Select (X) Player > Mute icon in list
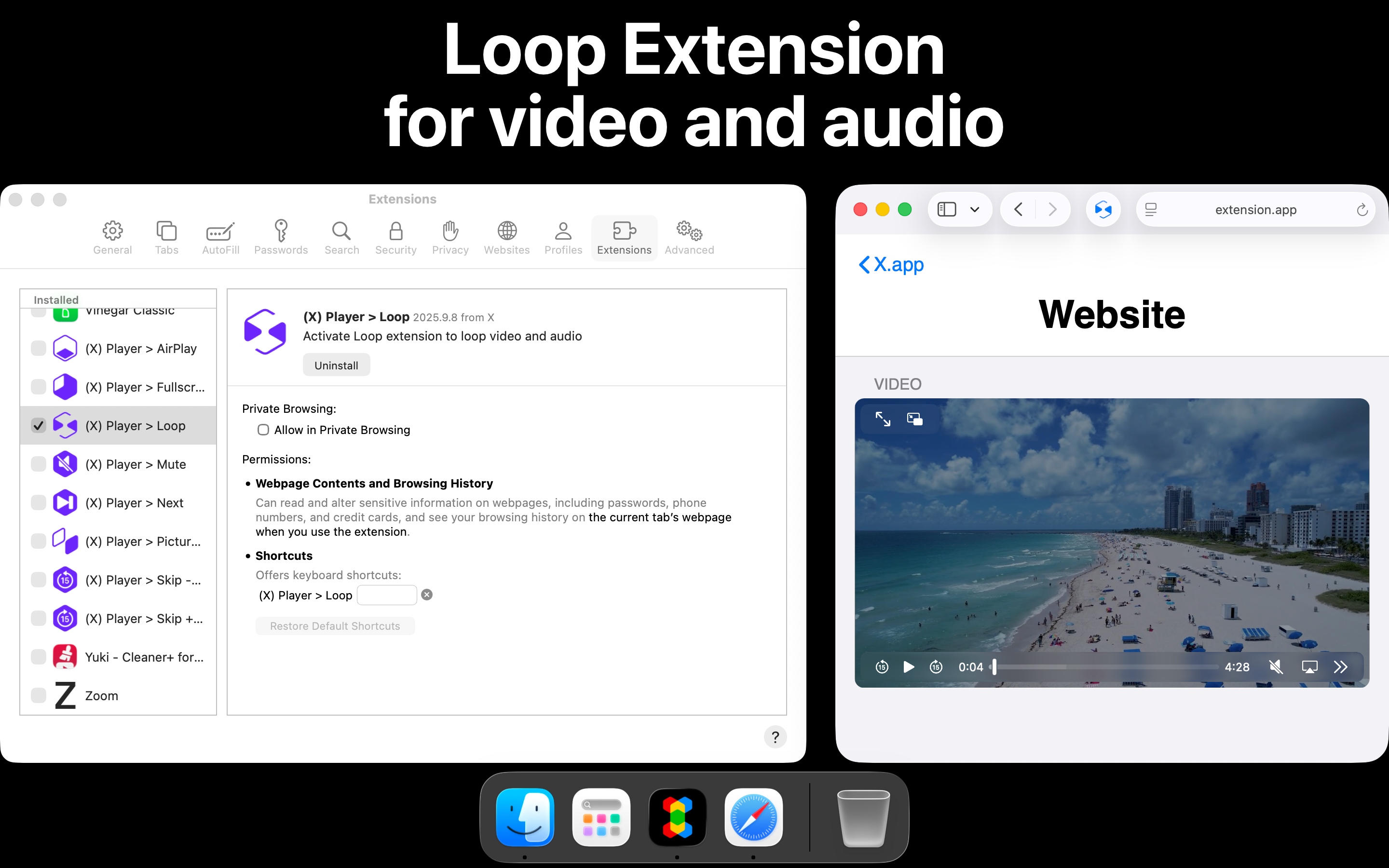The image size is (1389, 868). coord(65,464)
